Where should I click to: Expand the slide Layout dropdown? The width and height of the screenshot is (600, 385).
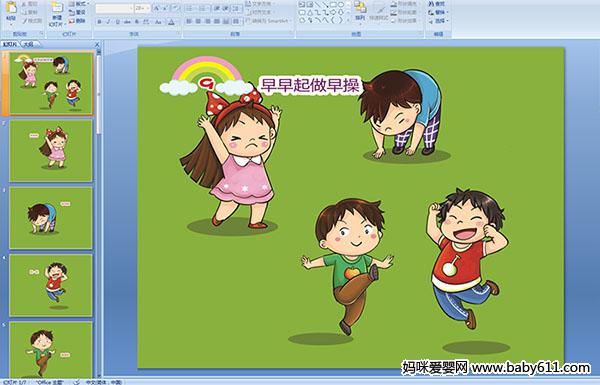(x=79, y=4)
